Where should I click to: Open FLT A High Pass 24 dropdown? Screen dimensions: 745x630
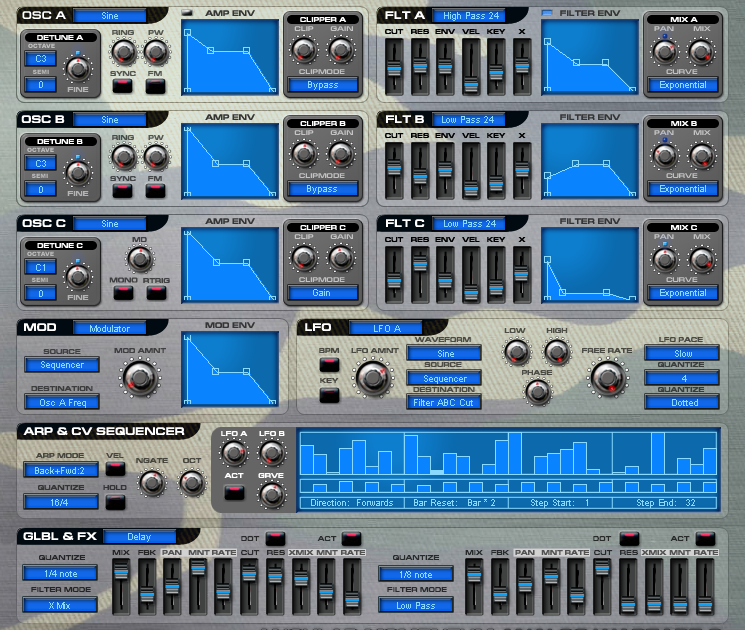tap(469, 16)
